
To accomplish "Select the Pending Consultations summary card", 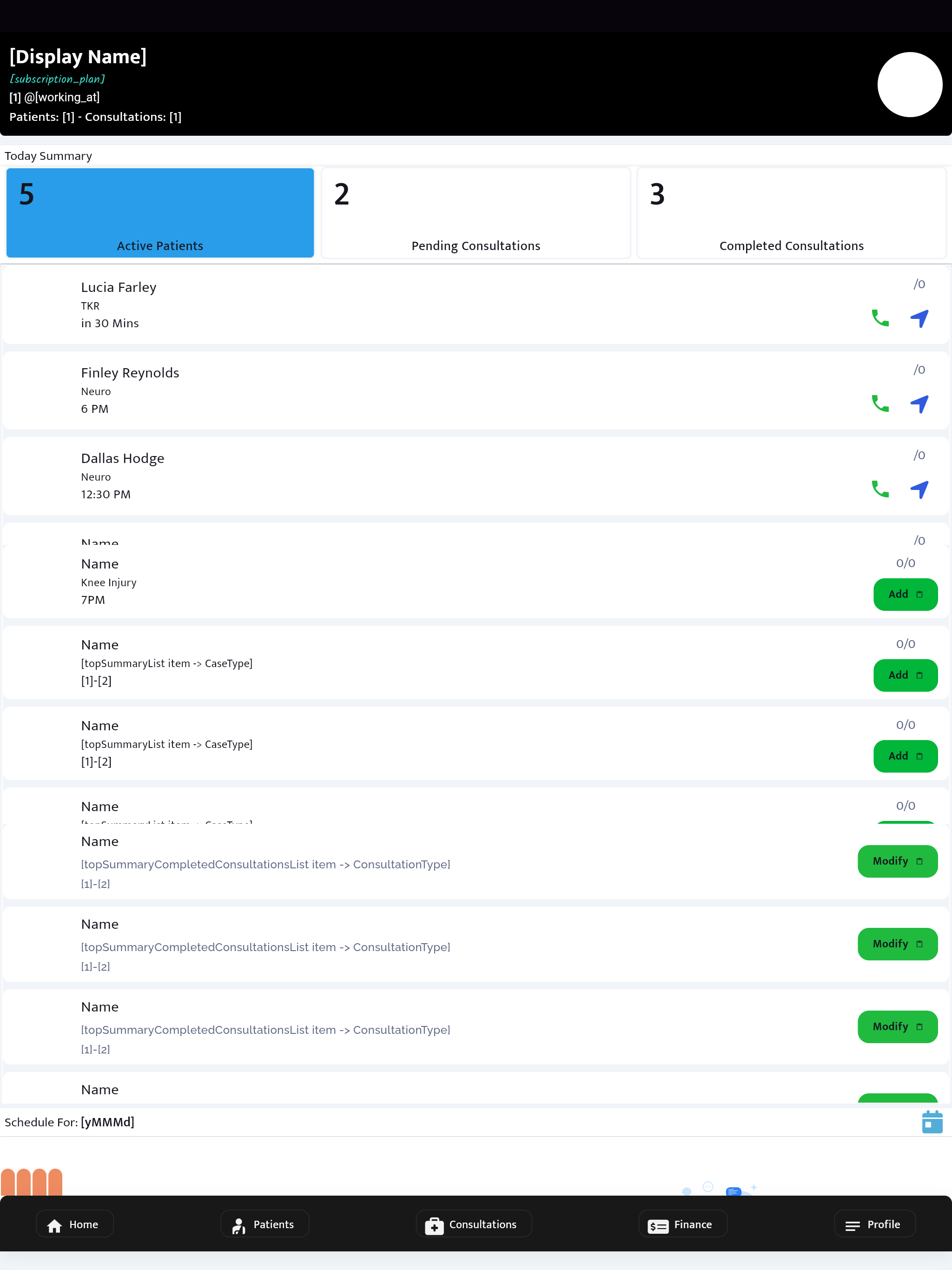I will point(476,213).
